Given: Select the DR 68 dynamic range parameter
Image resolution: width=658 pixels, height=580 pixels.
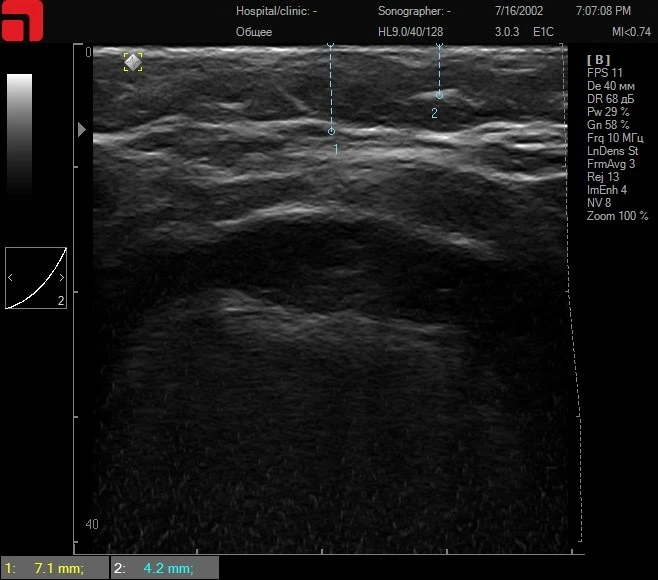Looking at the screenshot, I should click(612, 99).
